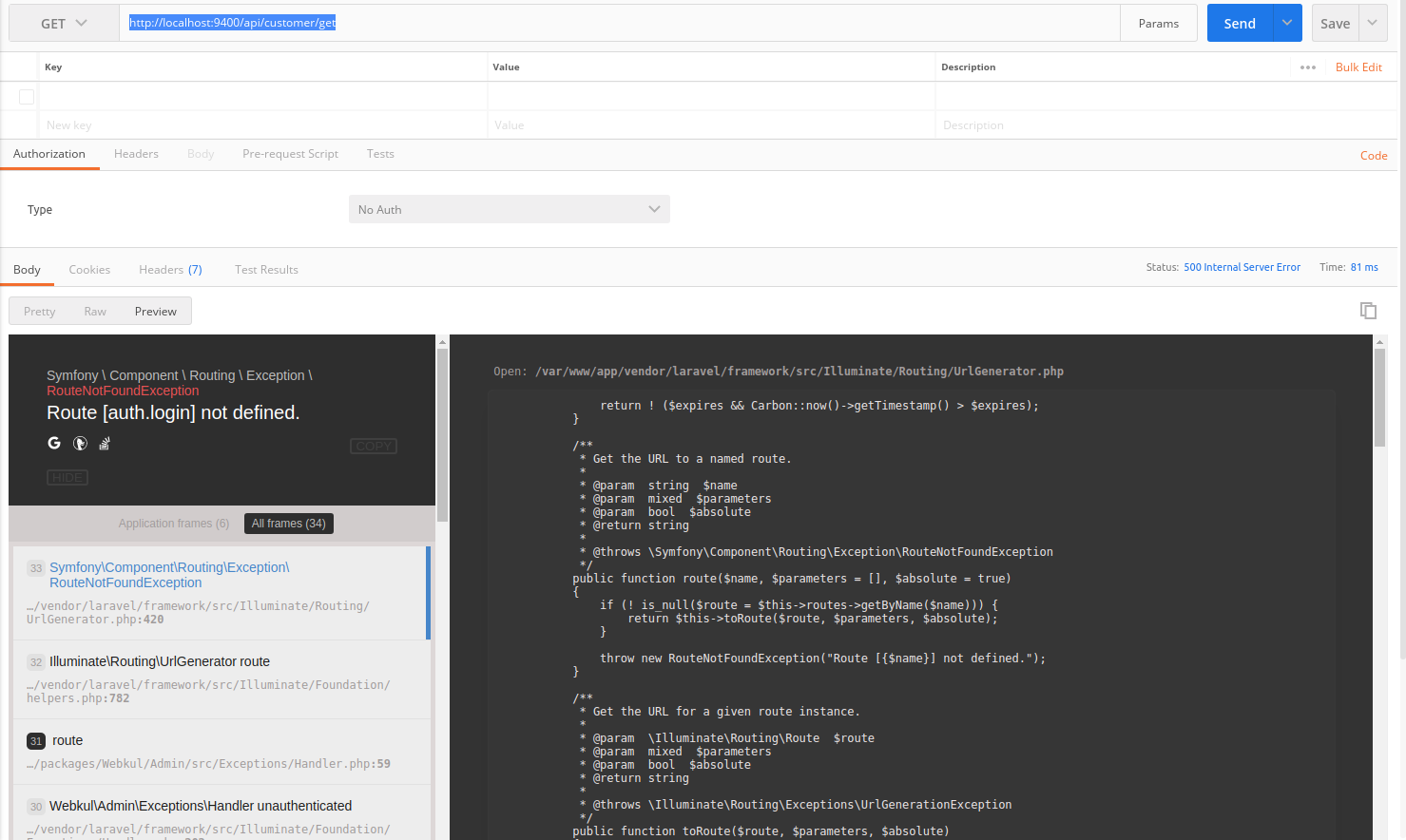Open the Test Results tab
Viewport: 1406px width, 840px height.
266,270
